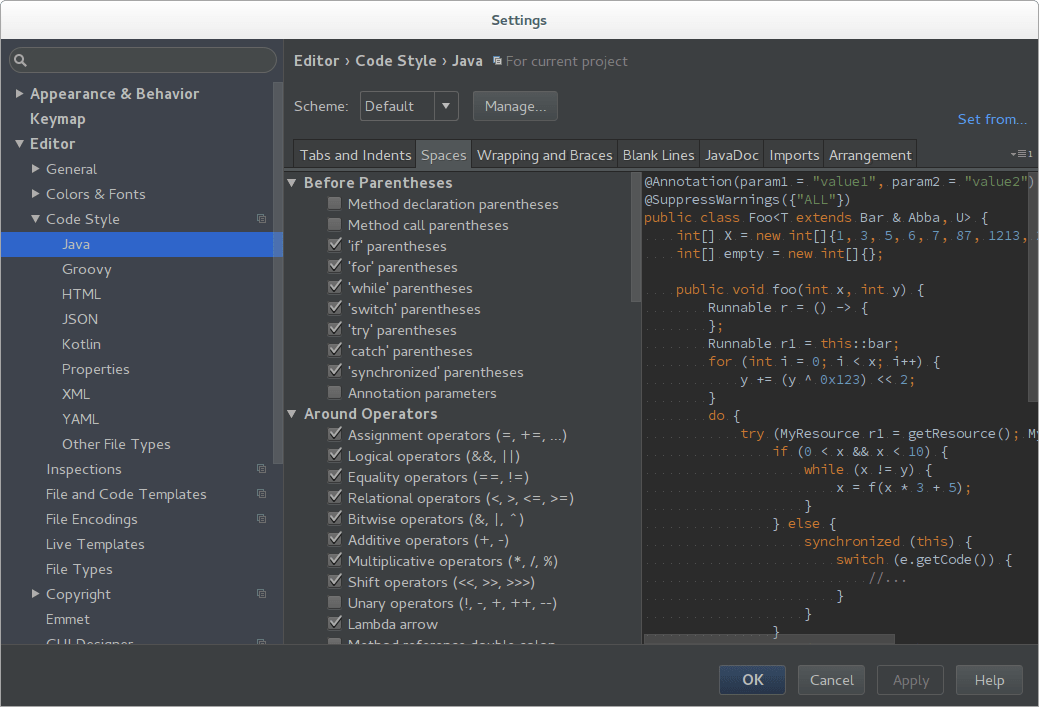Click the project-scope icon beside Inspections
The width and height of the screenshot is (1039, 707).
pyautogui.click(x=261, y=468)
